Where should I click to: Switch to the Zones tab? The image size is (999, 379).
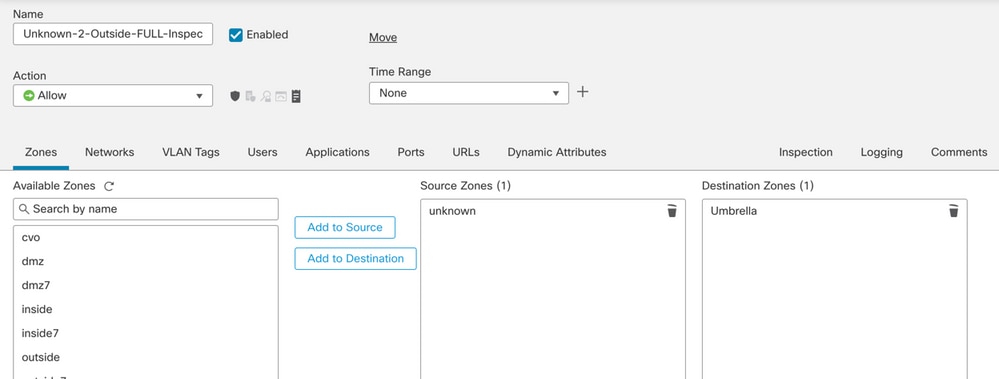[41, 152]
